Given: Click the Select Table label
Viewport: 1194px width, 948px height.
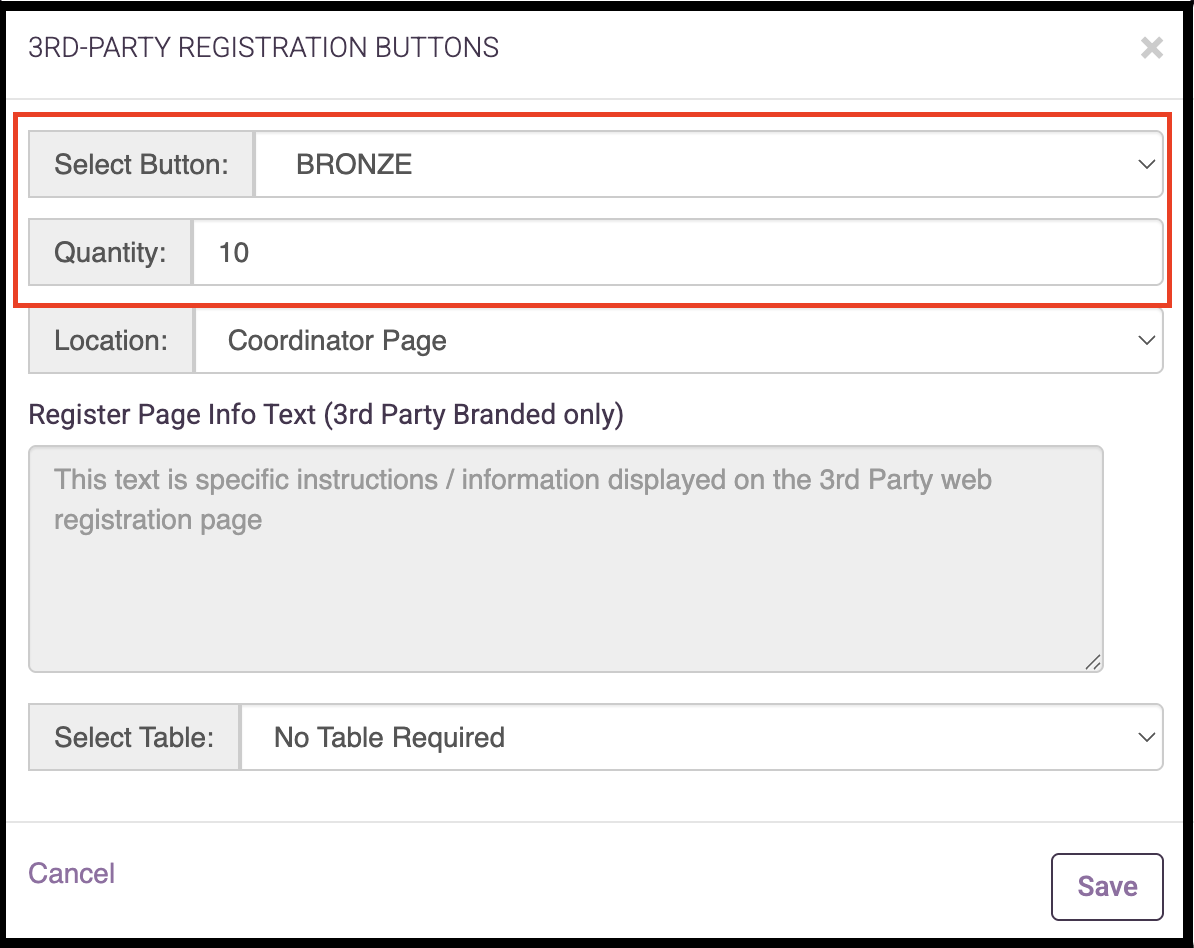Looking at the screenshot, I should [x=134, y=737].
